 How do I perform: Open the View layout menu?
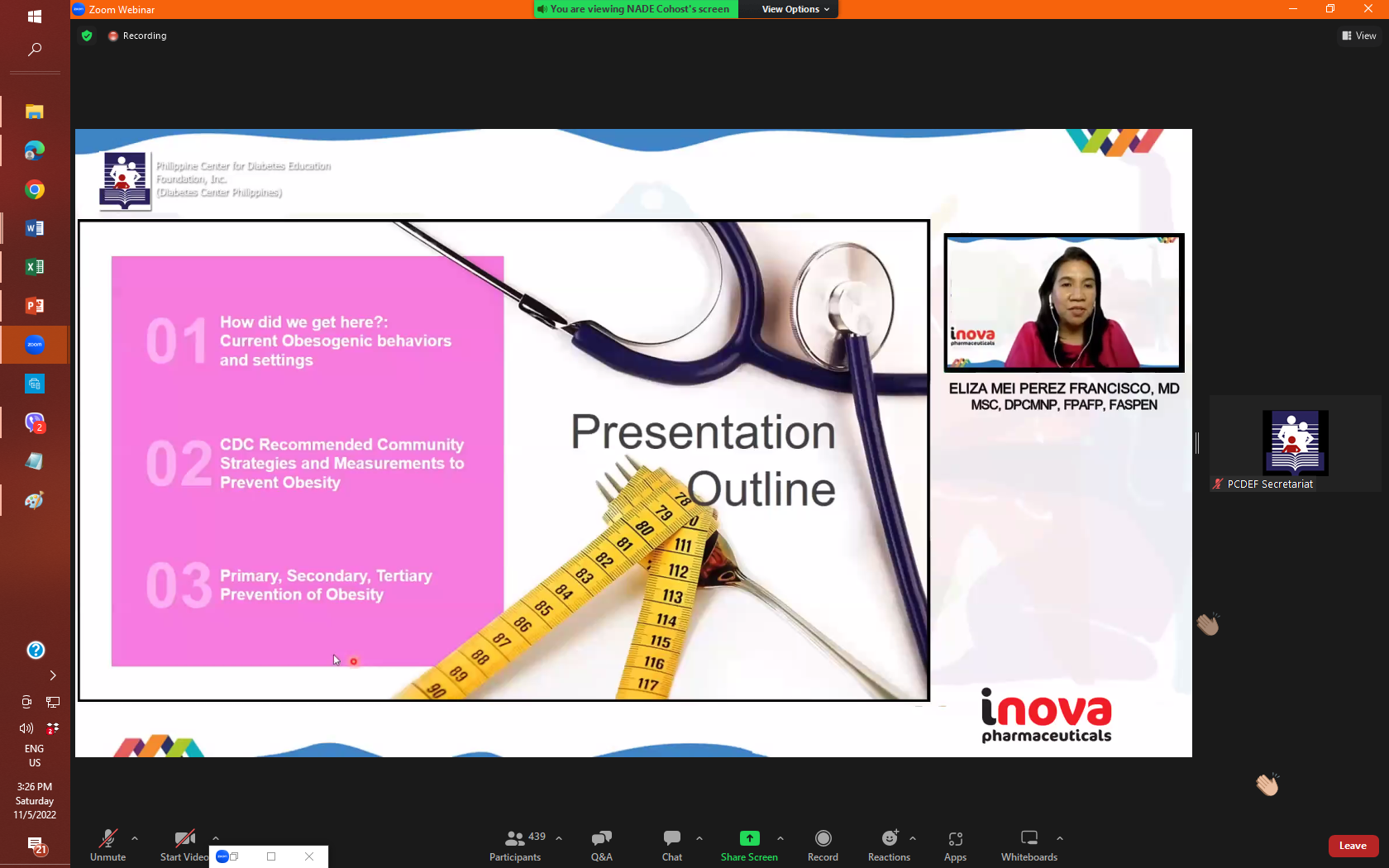1358,36
